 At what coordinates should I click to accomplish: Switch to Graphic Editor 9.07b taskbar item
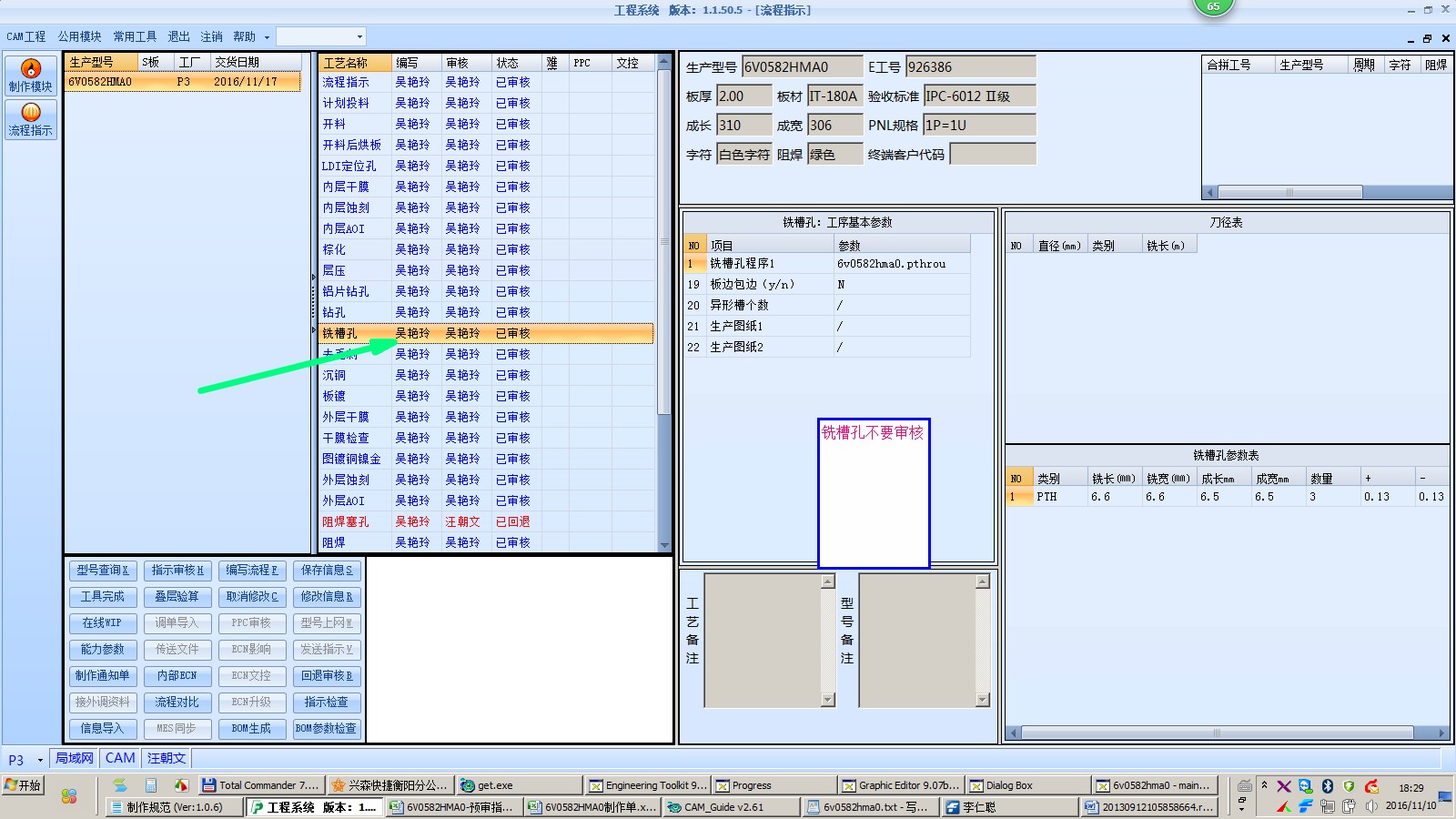click(901, 785)
